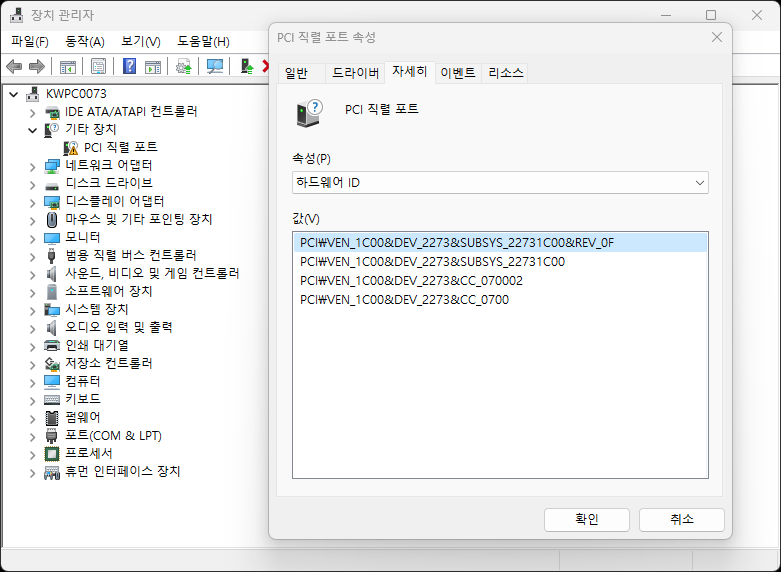Click the Scan for hardware changes icon
The height and width of the screenshot is (572, 781).
pos(215,66)
